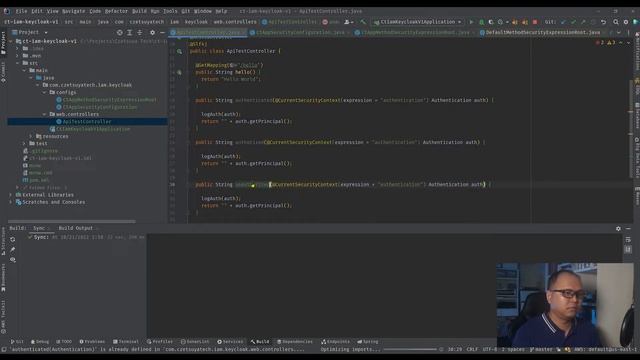The width and height of the screenshot is (640, 360).
Task: Click the Git rollback undo arrow icon
Action: point(603,22)
